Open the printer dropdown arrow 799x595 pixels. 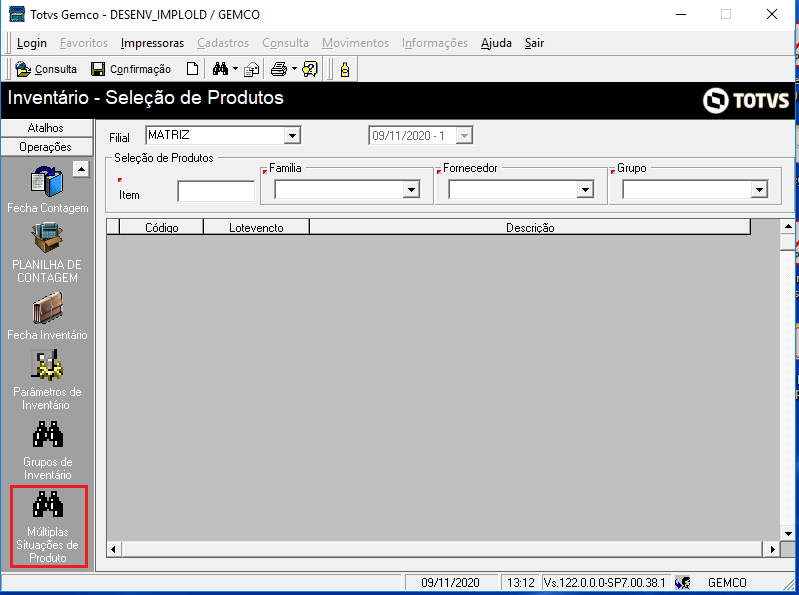tap(294, 68)
